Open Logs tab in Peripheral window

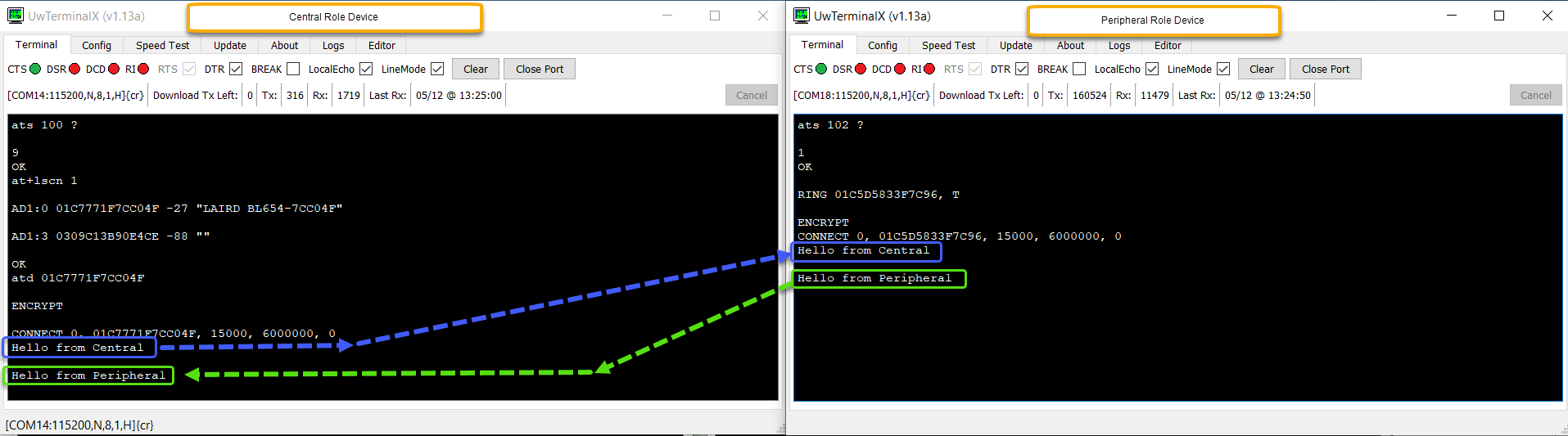pos(1119,46)
